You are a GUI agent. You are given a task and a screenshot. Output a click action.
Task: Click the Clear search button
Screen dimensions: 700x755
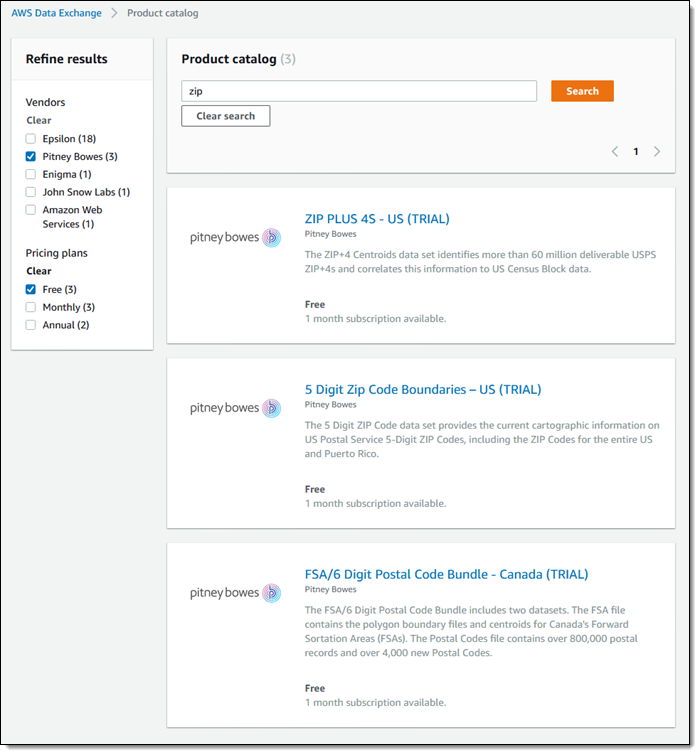pyautogui.click(x=225, y=116)
